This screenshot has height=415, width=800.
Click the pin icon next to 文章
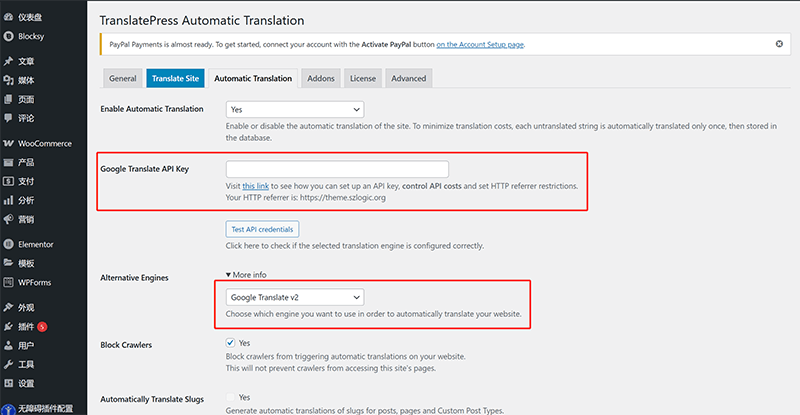8,61
